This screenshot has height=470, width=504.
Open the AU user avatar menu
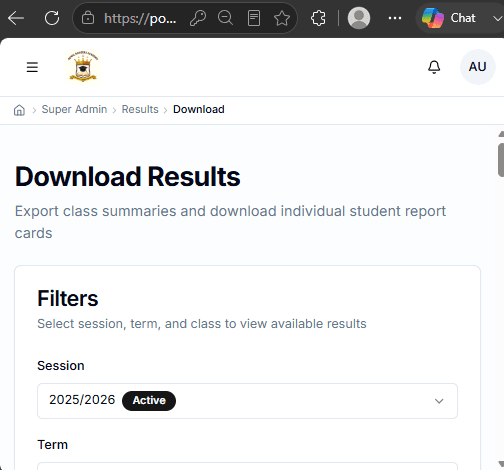pyautogui.click(x=477, y=67)
